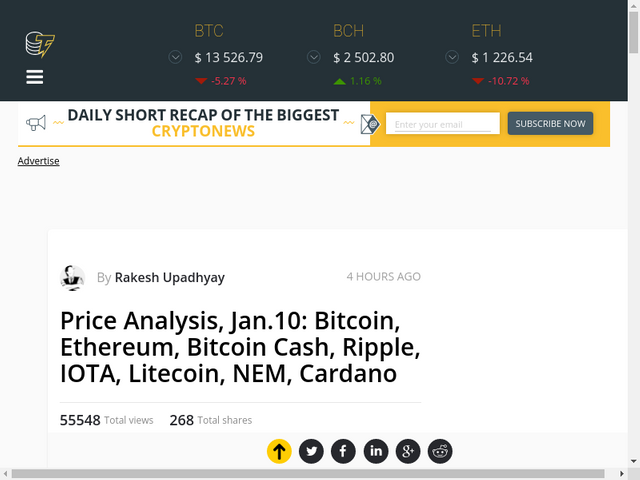Image resolution: width=640 pixels, height=480 pixels.
Task: Share the article on LinkedIn
Action: (x=375, y=452)
